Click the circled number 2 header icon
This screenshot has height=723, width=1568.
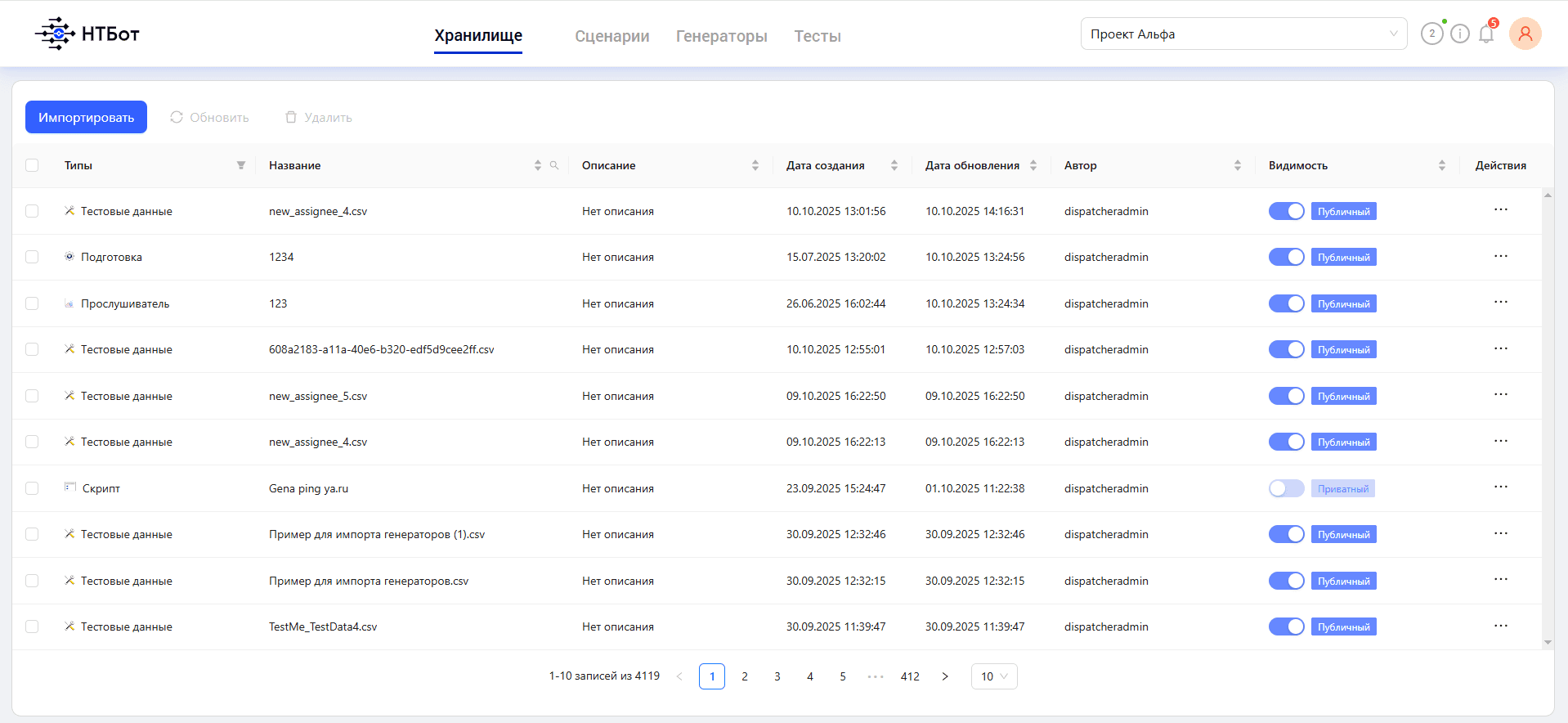[1432, 34]
